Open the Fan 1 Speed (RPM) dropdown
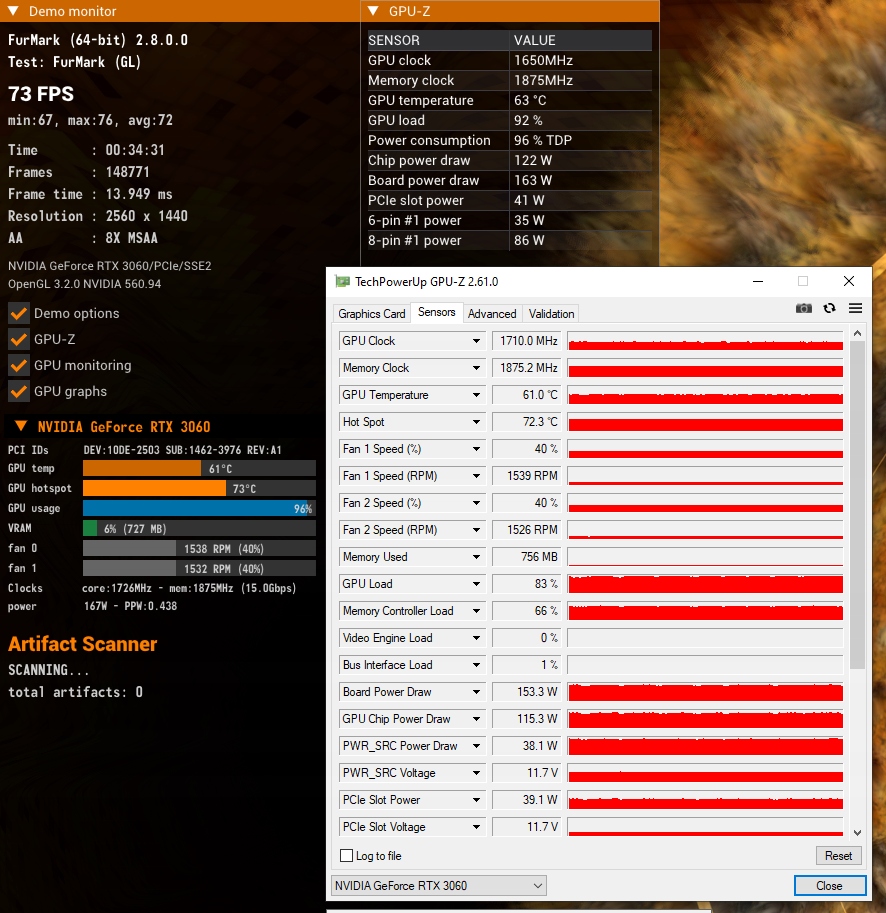886x913 pixels. click(476, 476)
